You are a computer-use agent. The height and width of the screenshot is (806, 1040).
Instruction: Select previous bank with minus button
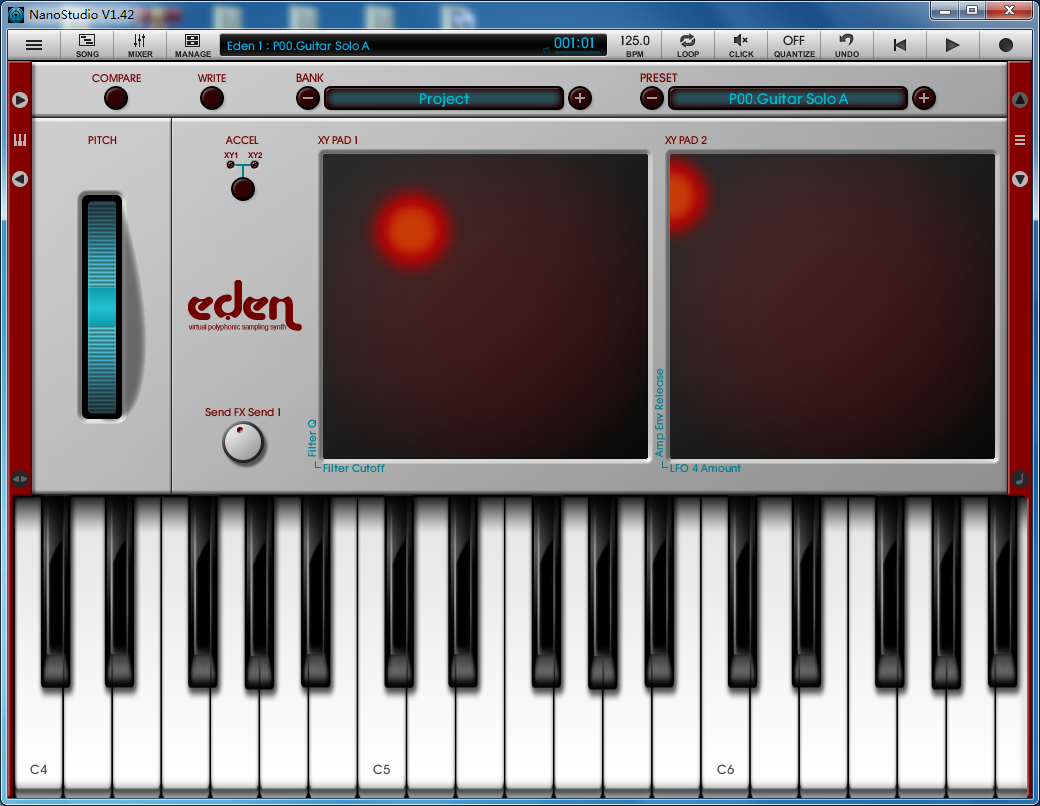pyautogui.click(x=308, y=98)
